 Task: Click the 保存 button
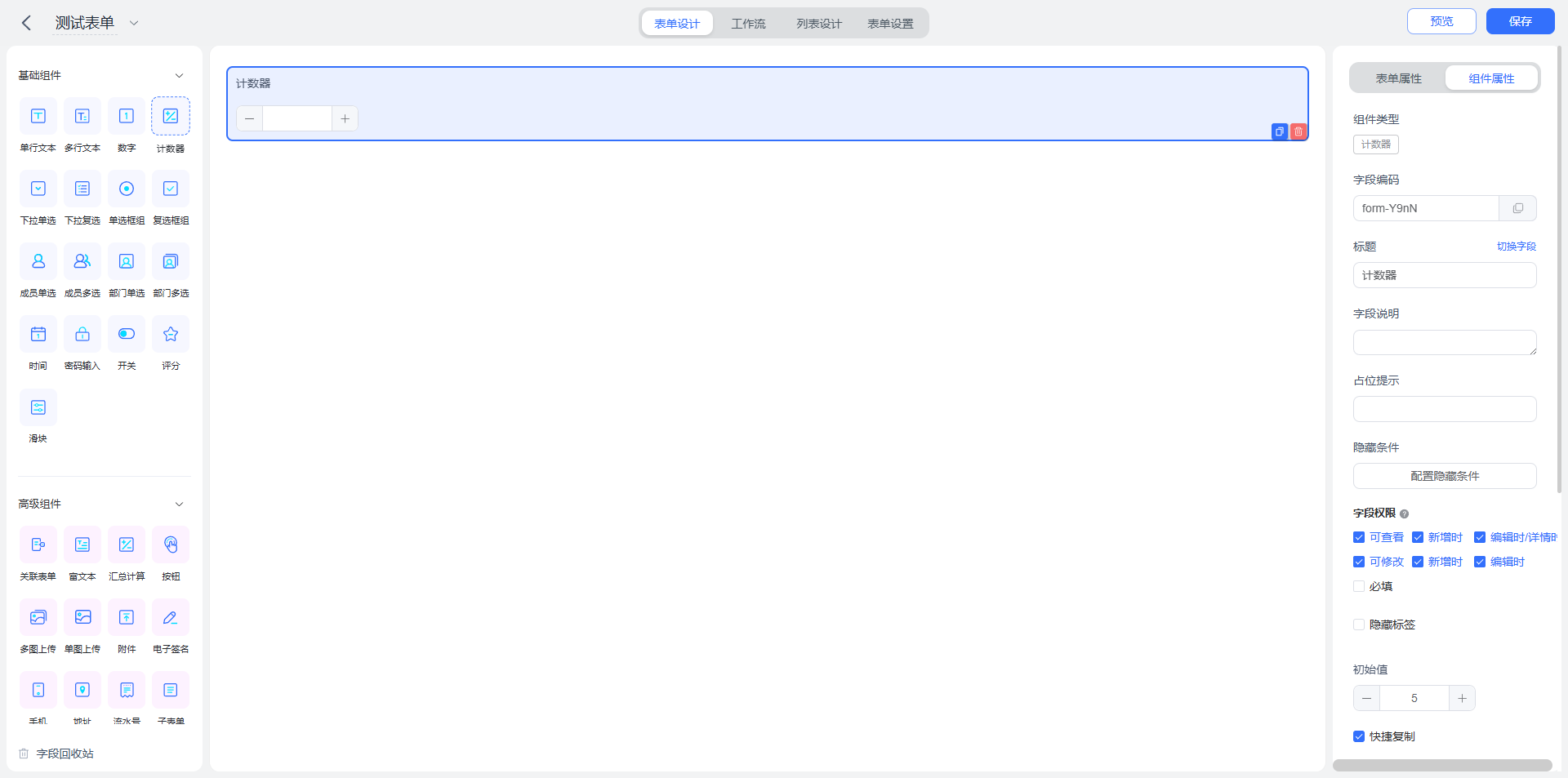pos(1520,21)
